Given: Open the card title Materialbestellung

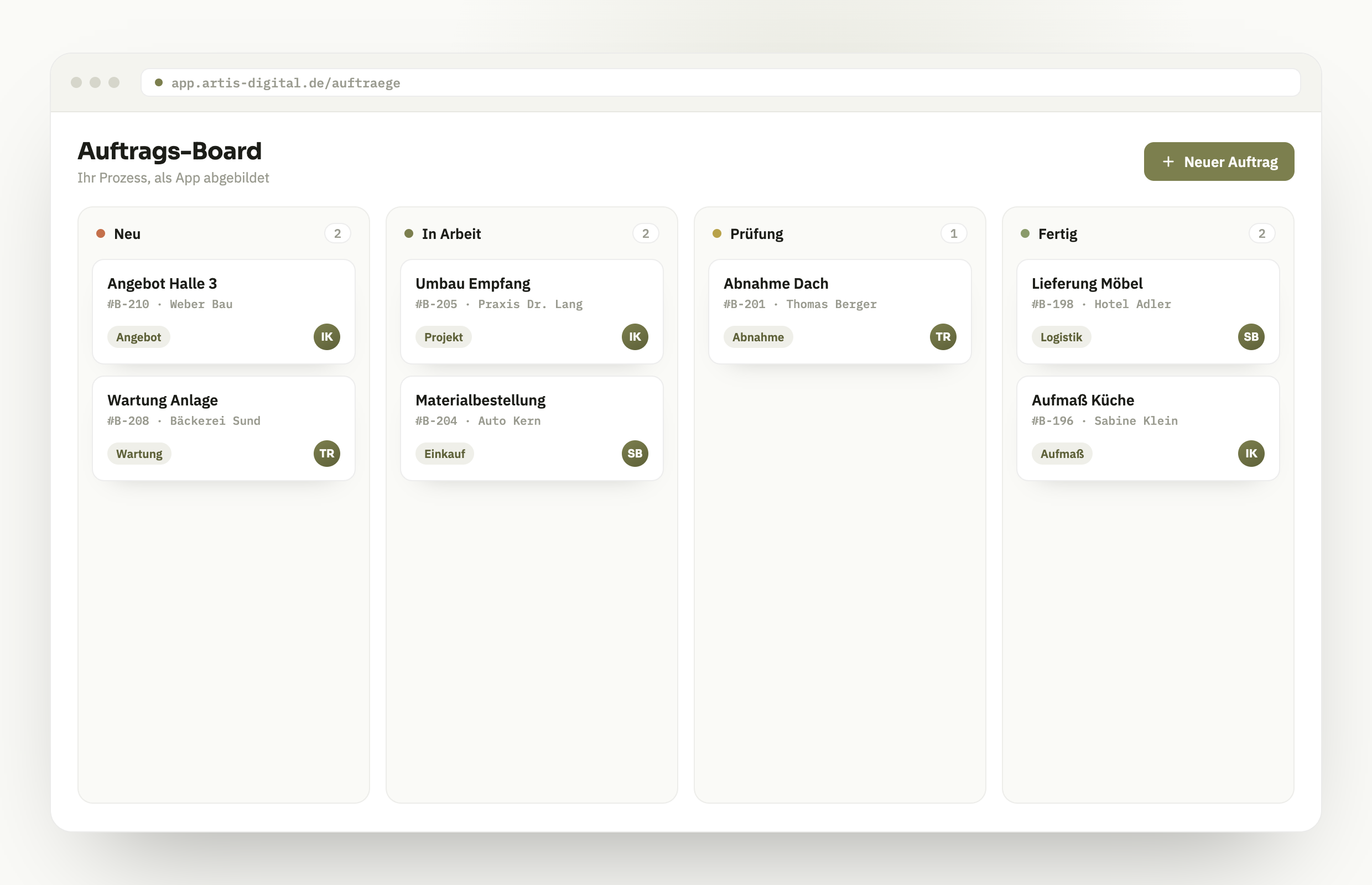Looking at the screenshot, I should click(481, 400).
